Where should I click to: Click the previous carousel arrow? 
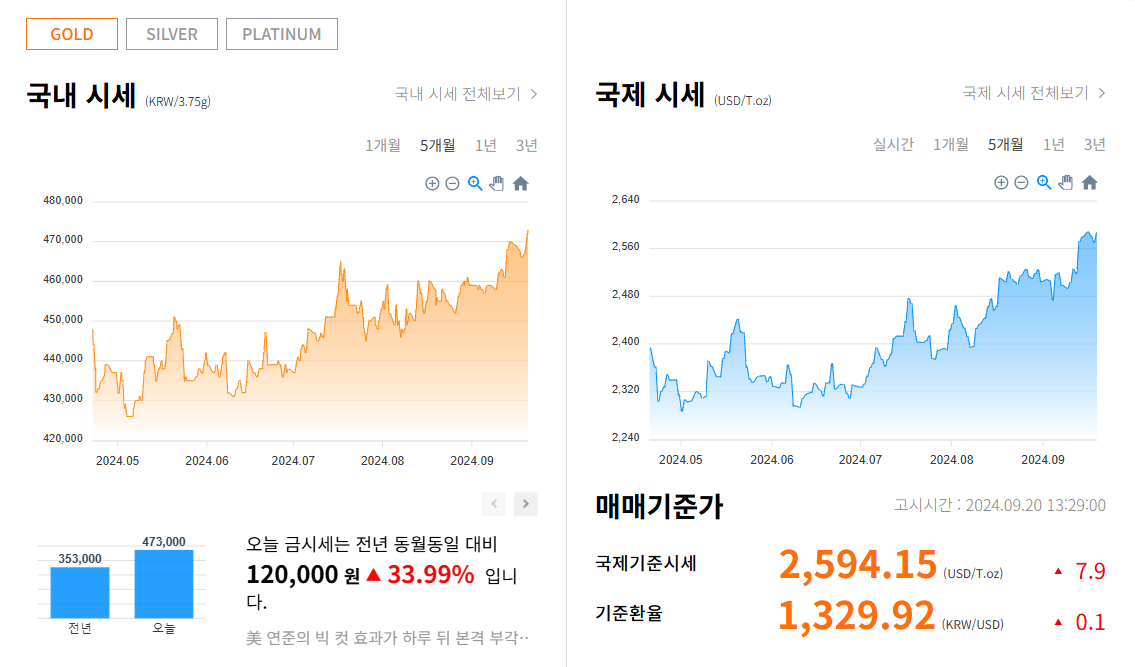click(x=494, y=503)
